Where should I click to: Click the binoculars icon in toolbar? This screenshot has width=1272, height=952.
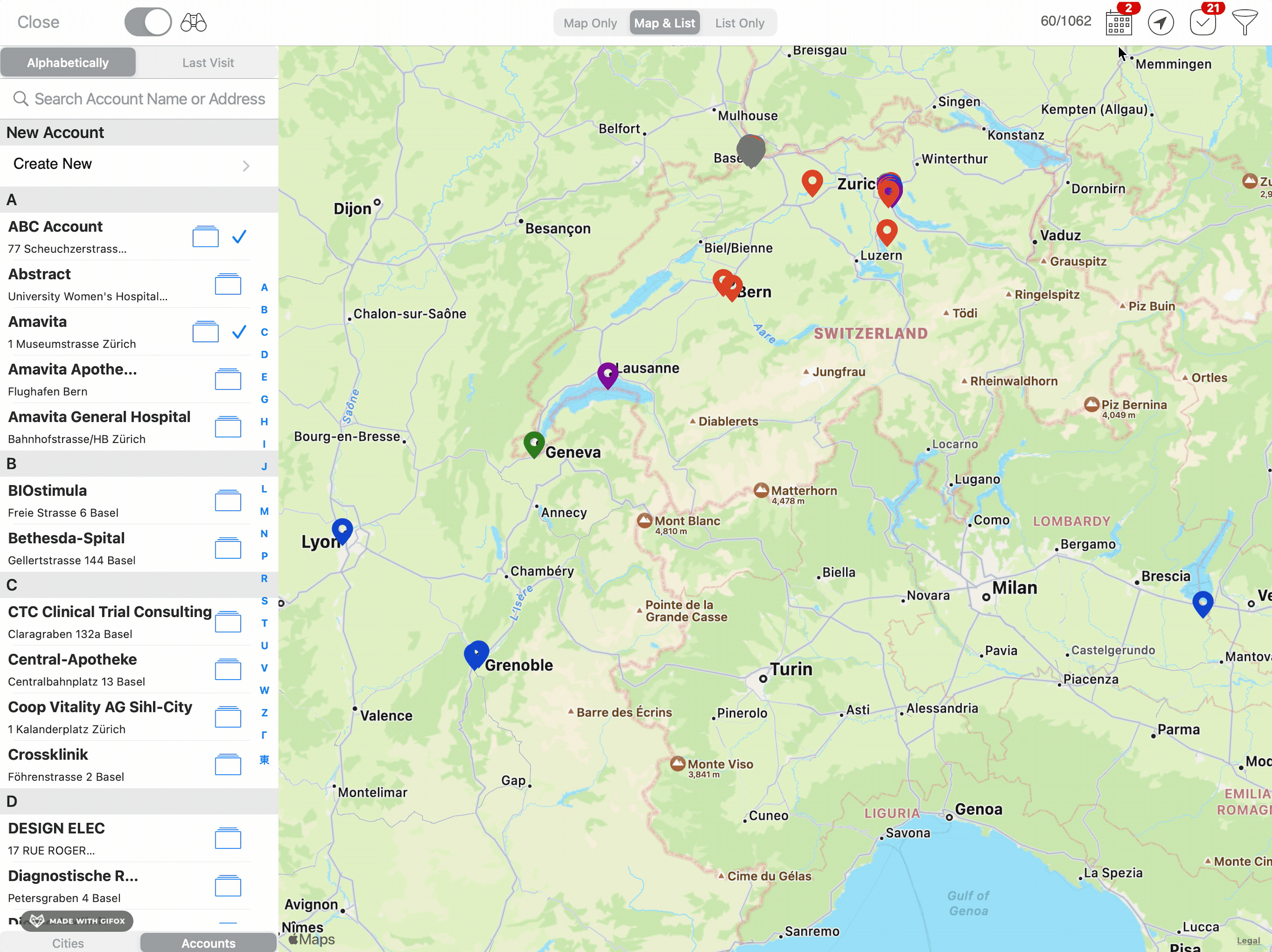[193, 22]
